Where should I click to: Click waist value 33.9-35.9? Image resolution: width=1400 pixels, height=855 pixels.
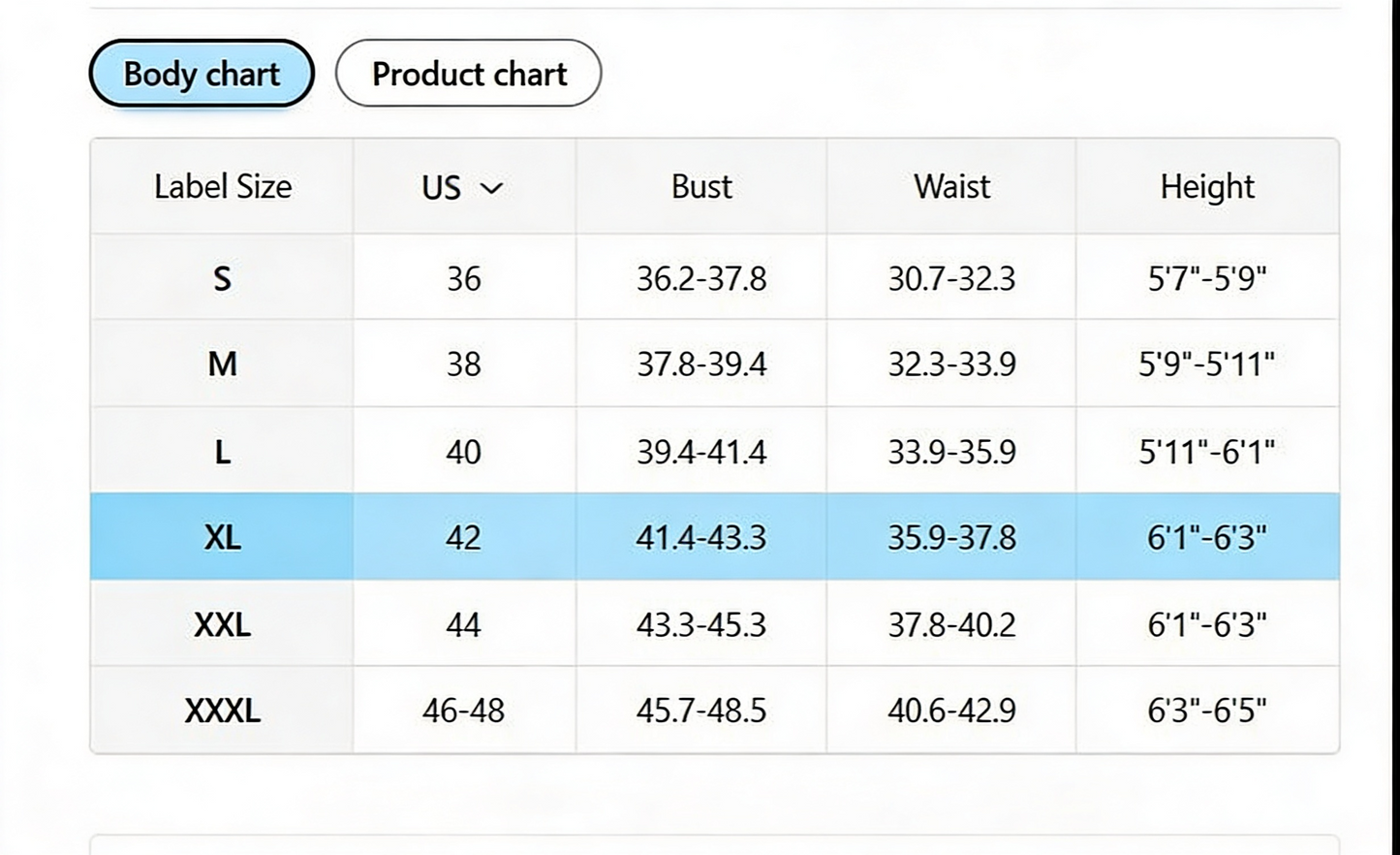[951, 451]
